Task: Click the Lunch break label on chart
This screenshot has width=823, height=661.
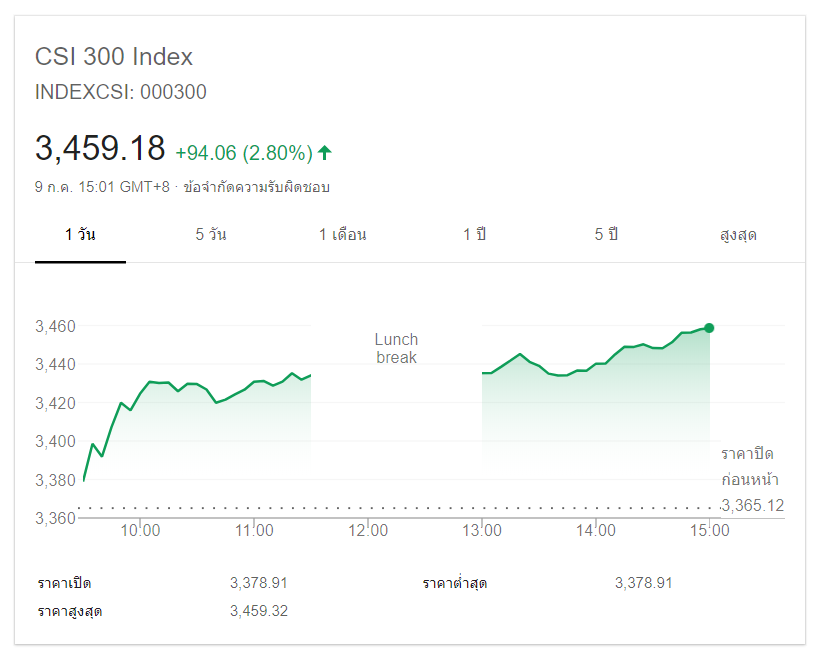Action: tap(397, 348)
